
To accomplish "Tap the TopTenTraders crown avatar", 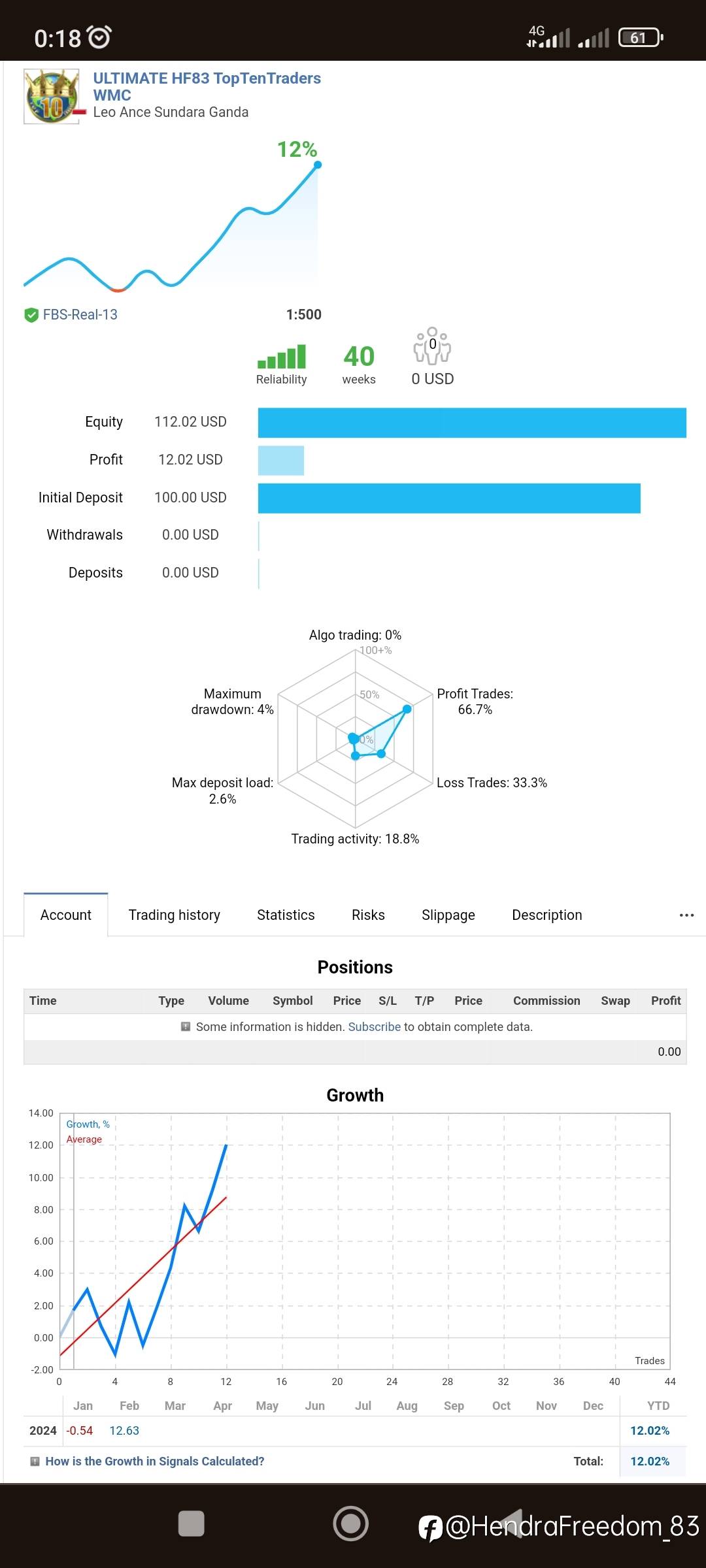I will pyautogui.click(x=52, y=97).
